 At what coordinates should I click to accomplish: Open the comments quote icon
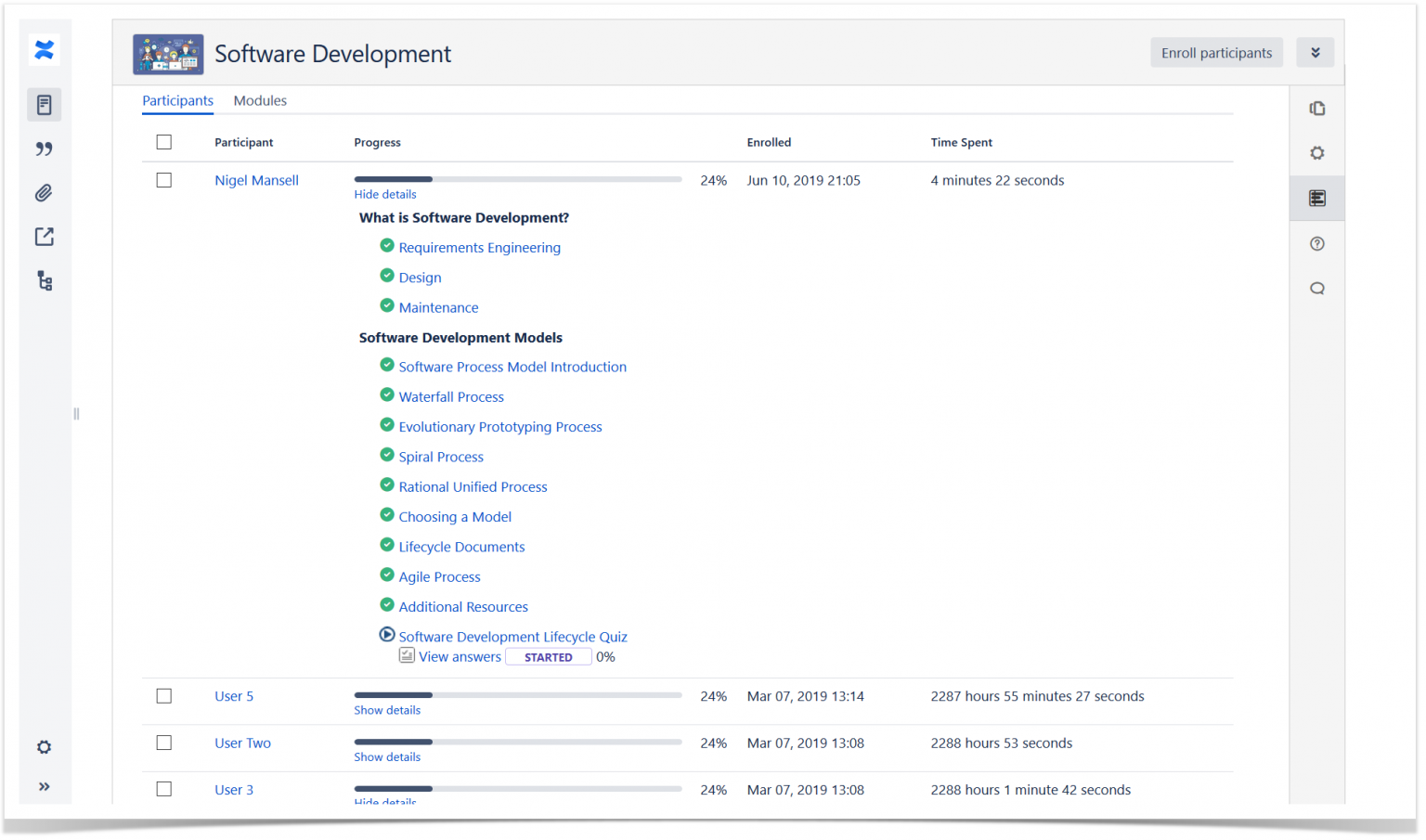point(44,149)
